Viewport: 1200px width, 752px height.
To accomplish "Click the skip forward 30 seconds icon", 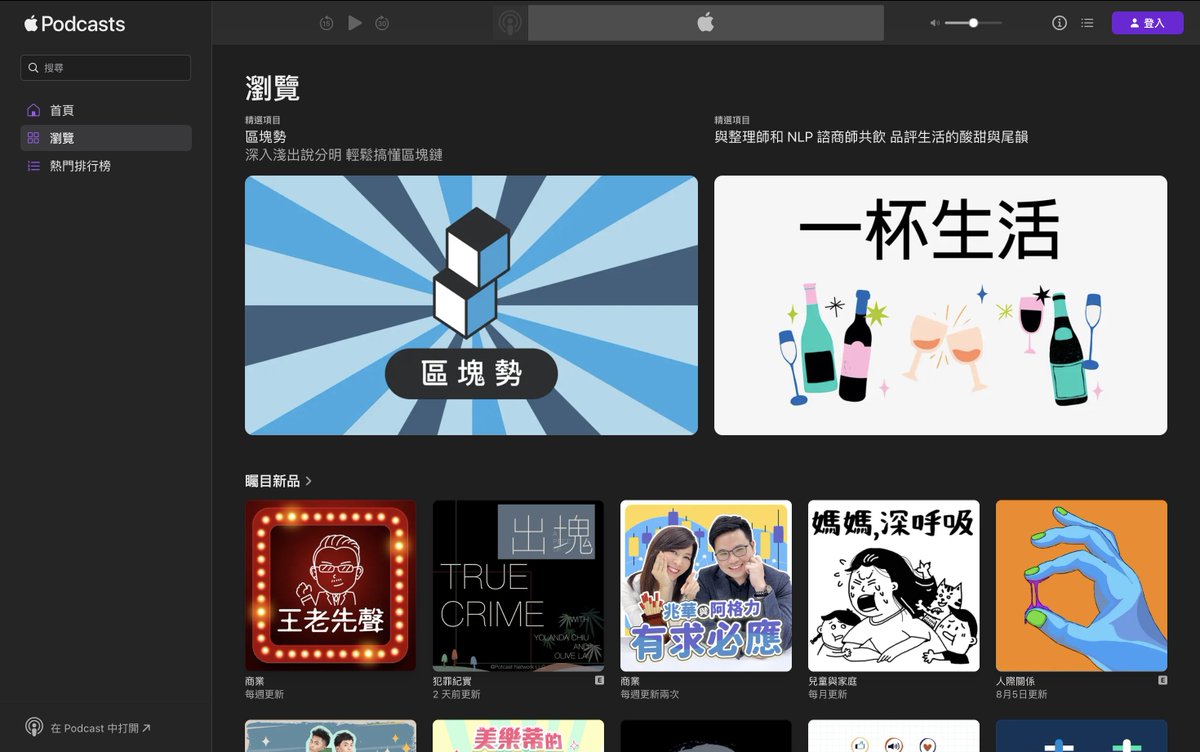I will pos(382,22).
